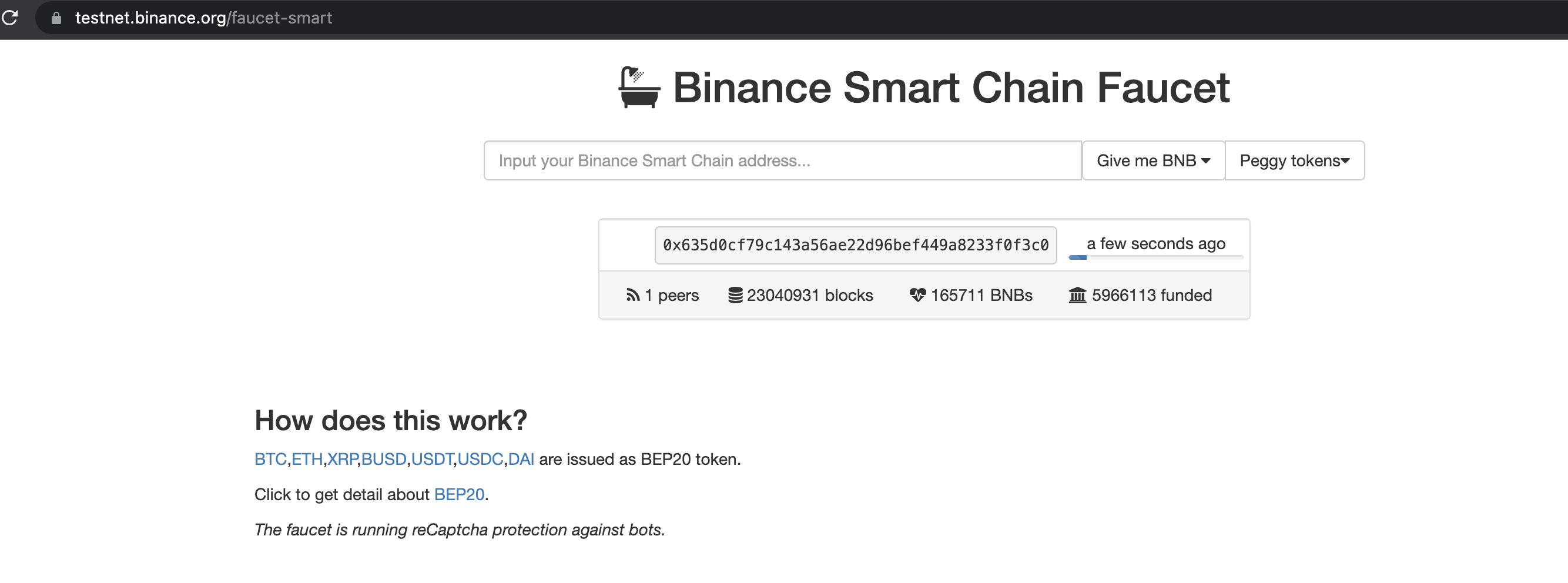Click the blocks database stack icon
Image resolution: width=1568 pixels, height=583 pixels.
(735, 295)
